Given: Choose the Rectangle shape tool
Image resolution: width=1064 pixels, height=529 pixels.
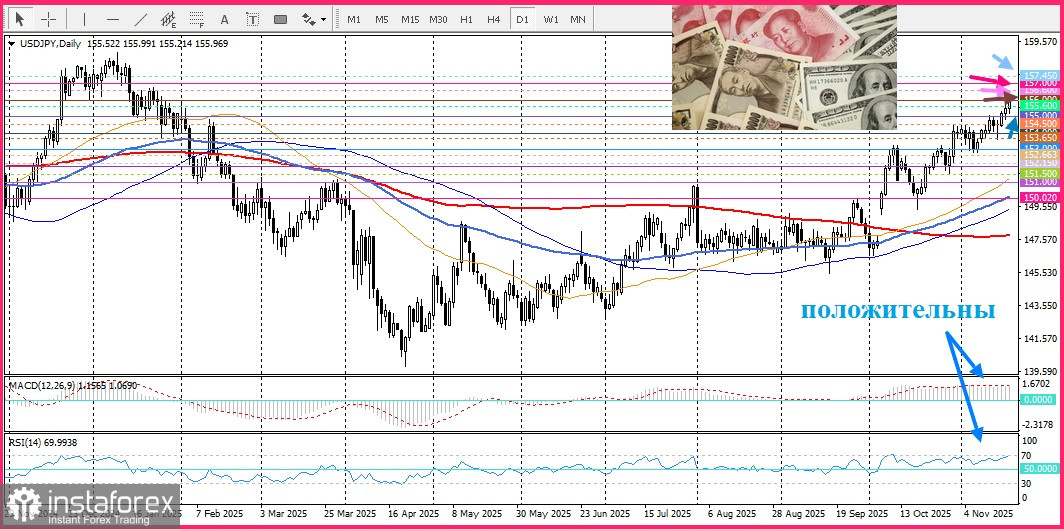Looking at the screenshot, I should 280,19.
